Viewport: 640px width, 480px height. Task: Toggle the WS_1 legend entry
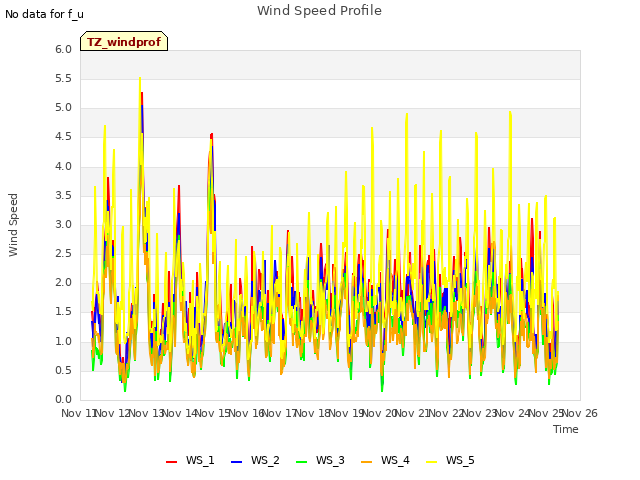click(x=190, y=460)
